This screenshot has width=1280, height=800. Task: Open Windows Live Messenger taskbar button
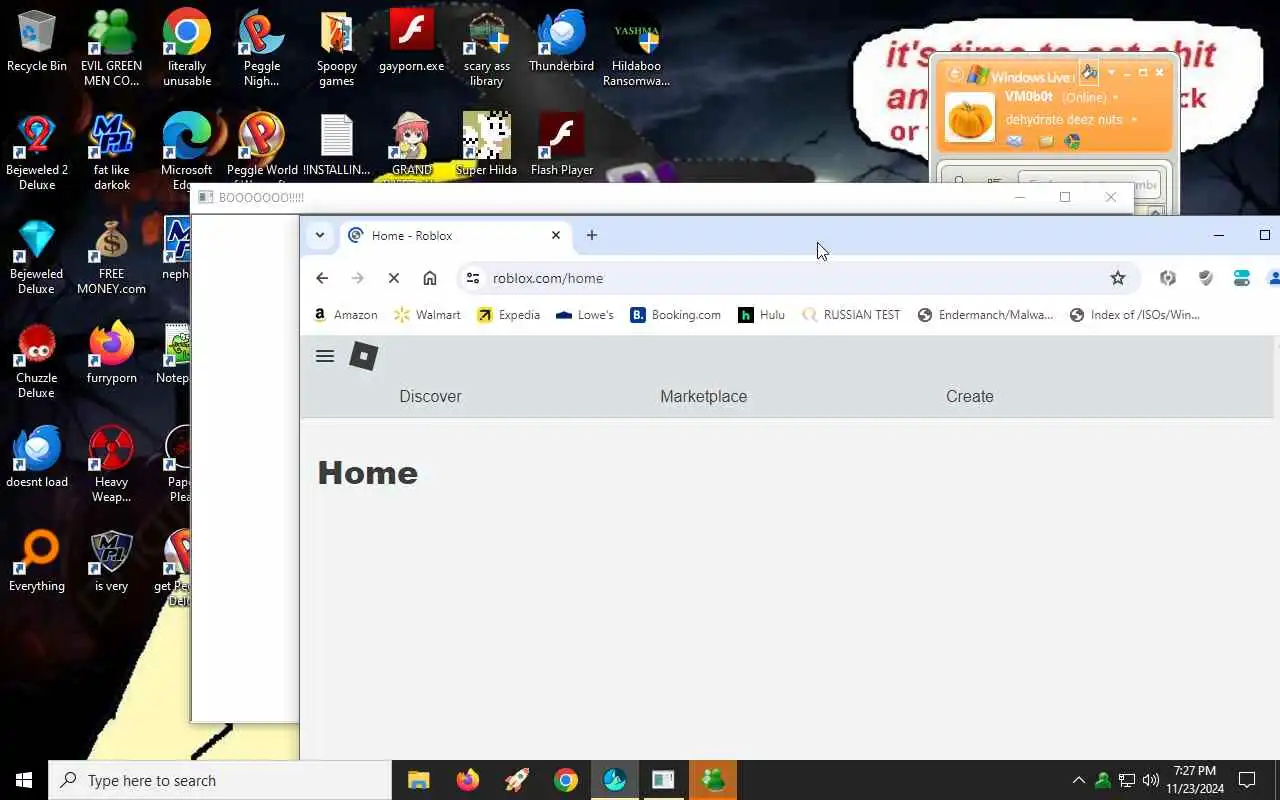[x=712, y=780]
